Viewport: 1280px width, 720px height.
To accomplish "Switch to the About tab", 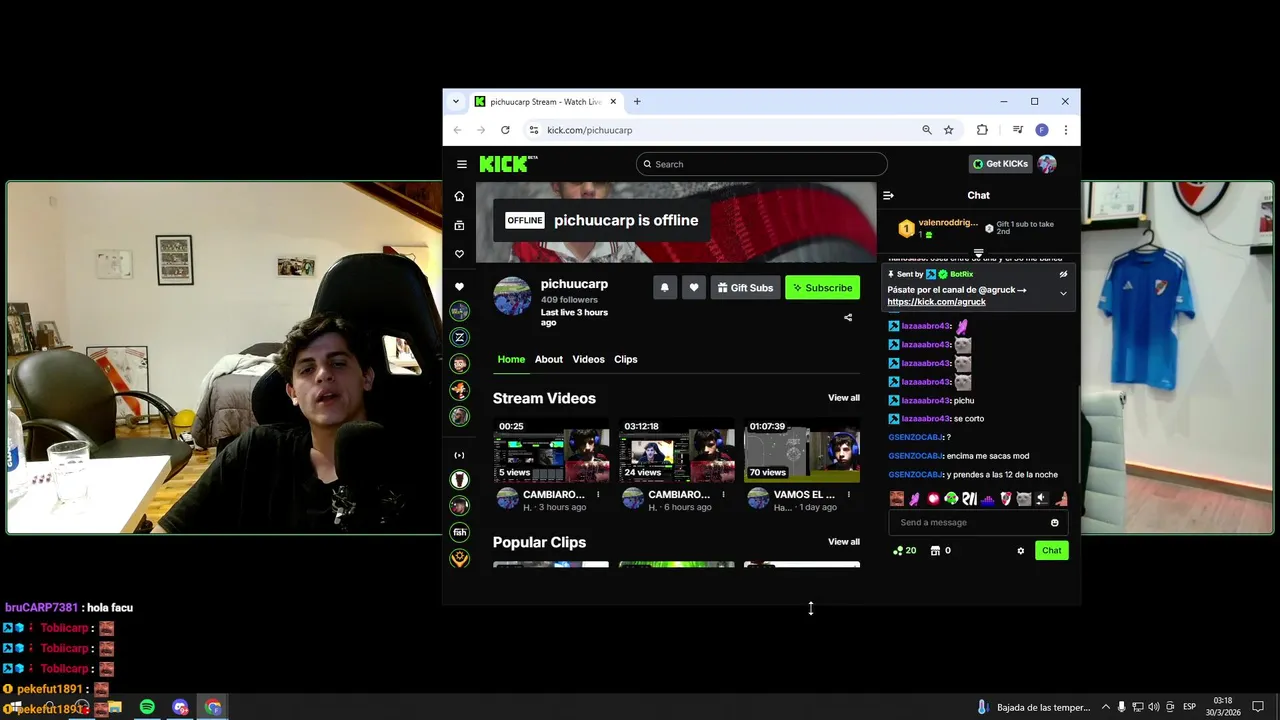I will pos(549,359).
